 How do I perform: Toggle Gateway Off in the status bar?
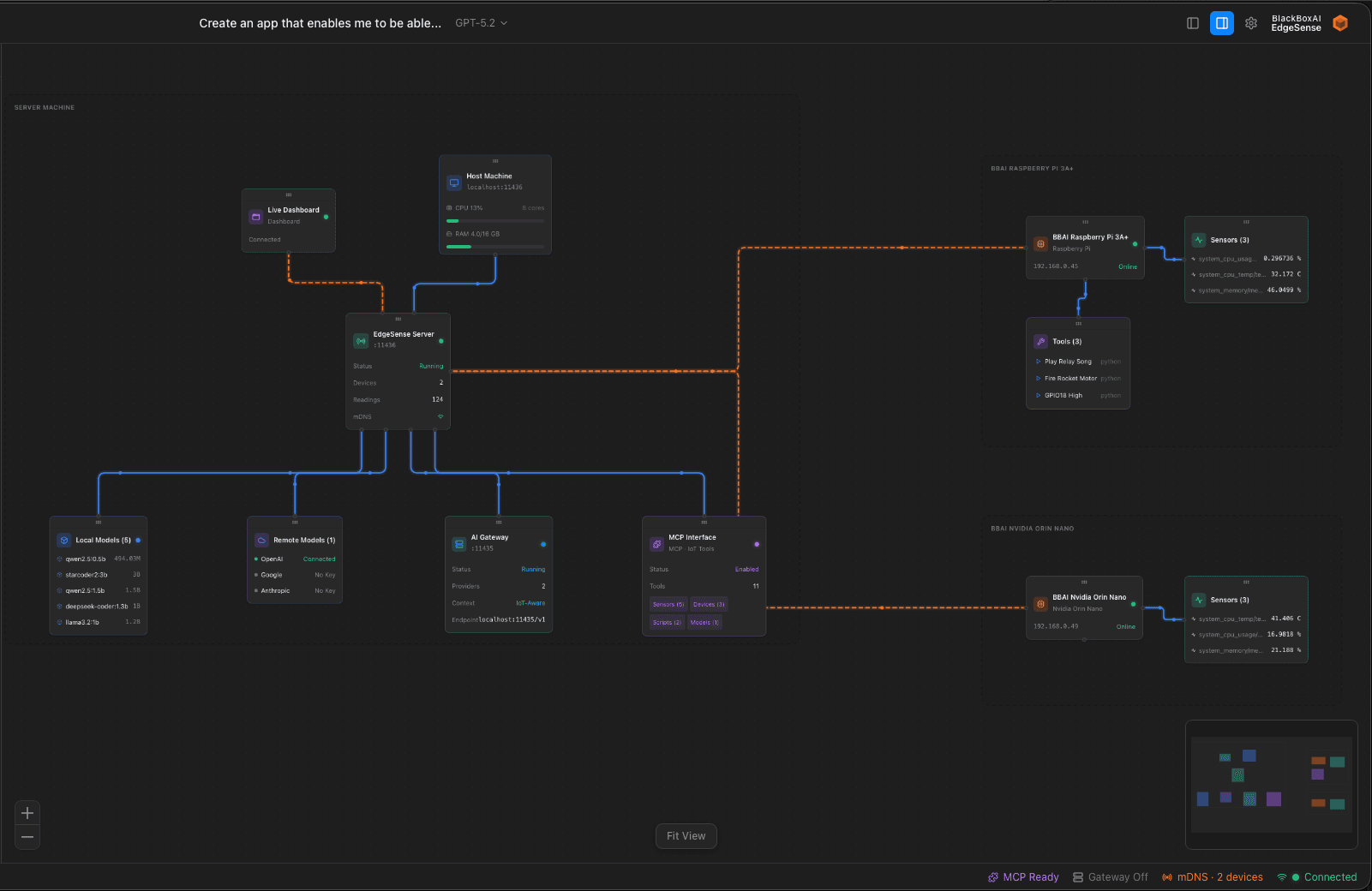click(x=1111, y=876)
